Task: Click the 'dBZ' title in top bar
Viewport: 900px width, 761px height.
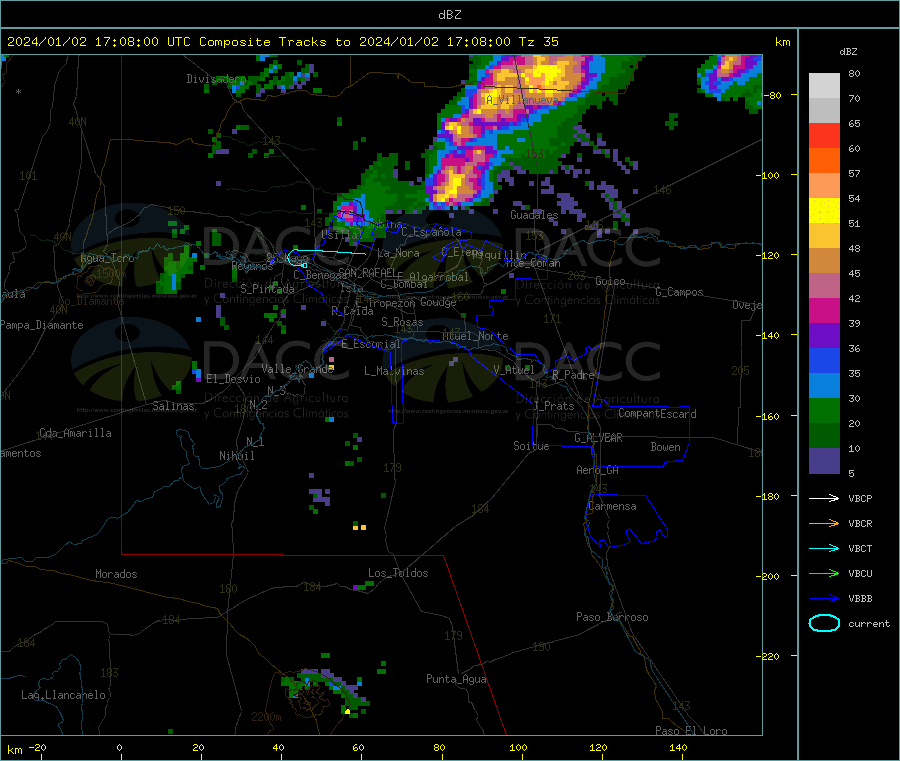Action: [449, 15]
